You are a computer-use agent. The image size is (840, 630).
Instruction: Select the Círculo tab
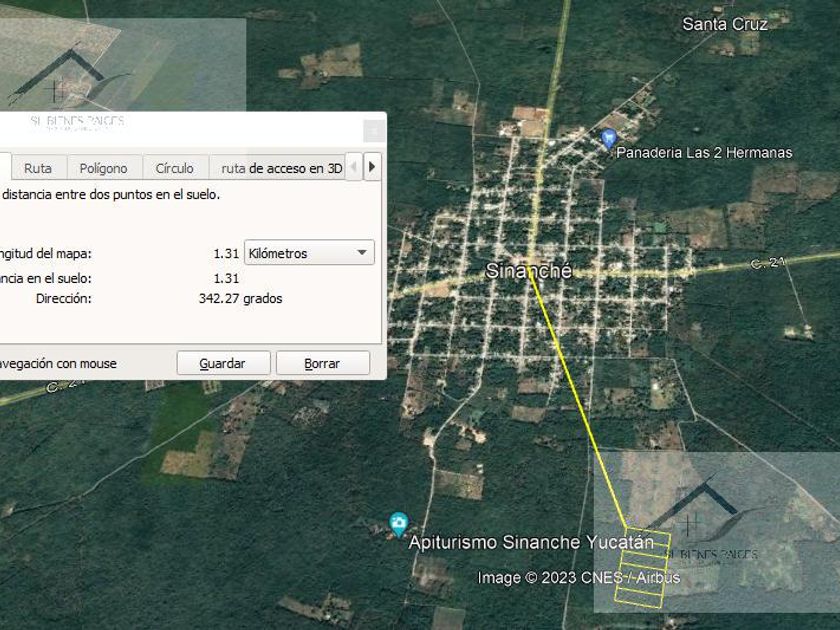click(175, 168)
